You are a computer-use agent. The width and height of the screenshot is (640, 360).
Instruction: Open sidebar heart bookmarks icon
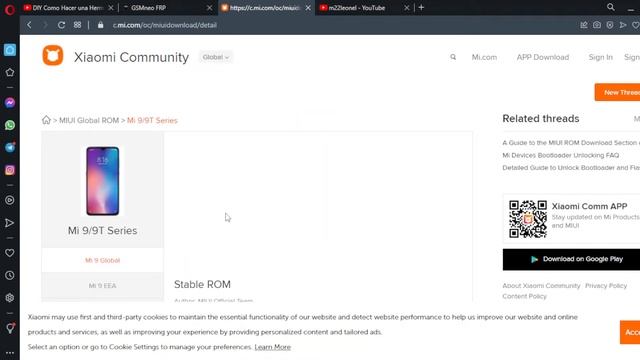[x=10, y=253]
